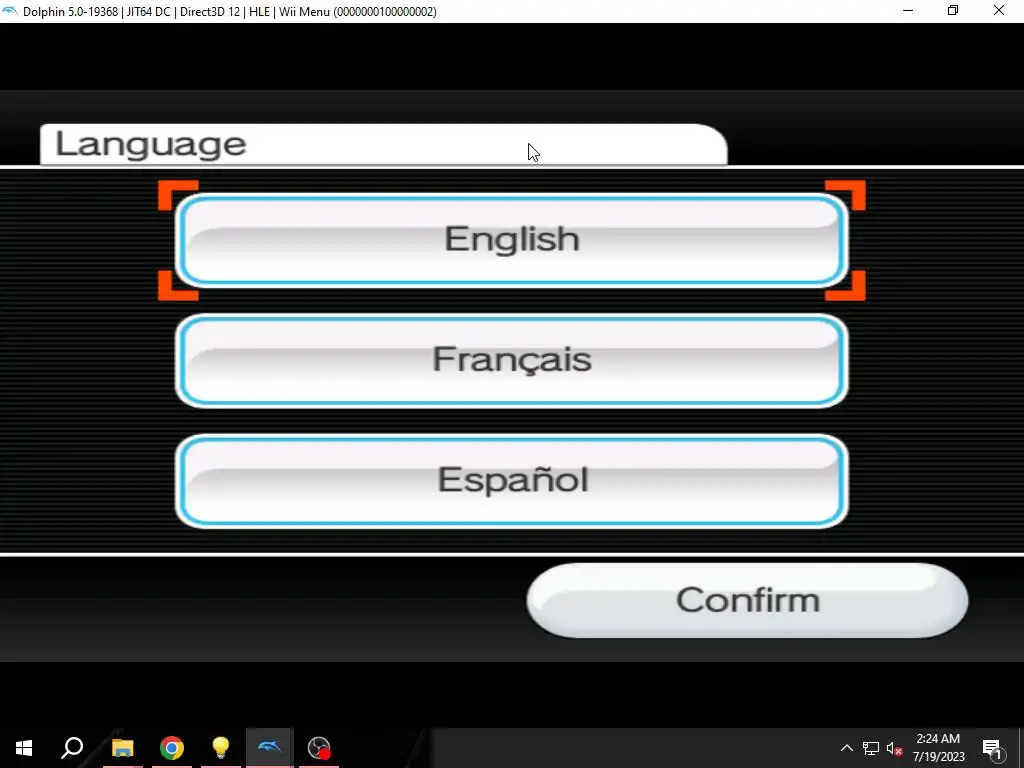Launch File Explorer from the taskbar

coord(122,748)
